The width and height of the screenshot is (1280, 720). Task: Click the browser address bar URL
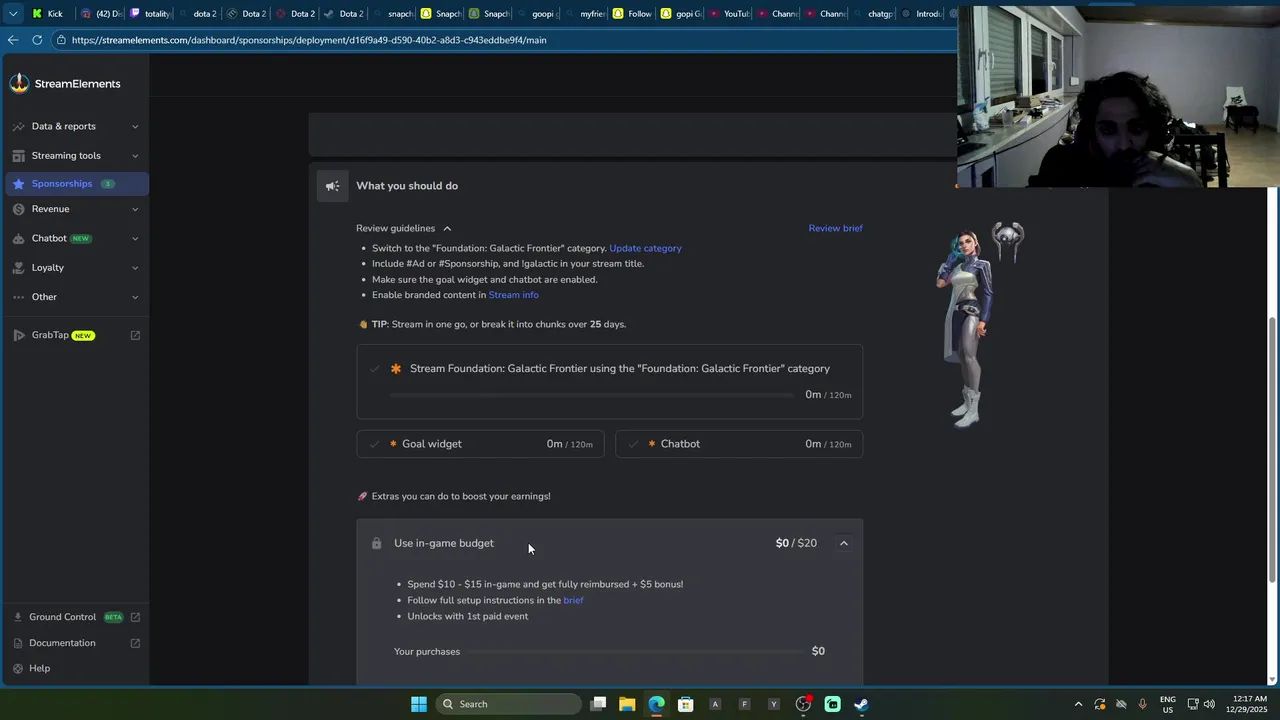coord(309,40)
